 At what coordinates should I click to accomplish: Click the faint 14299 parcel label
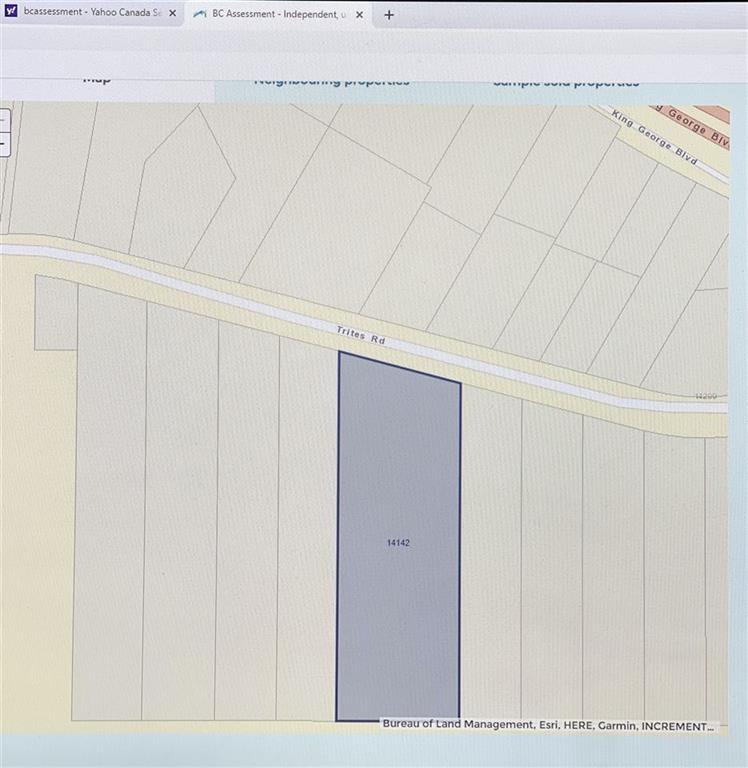(707, 397)
